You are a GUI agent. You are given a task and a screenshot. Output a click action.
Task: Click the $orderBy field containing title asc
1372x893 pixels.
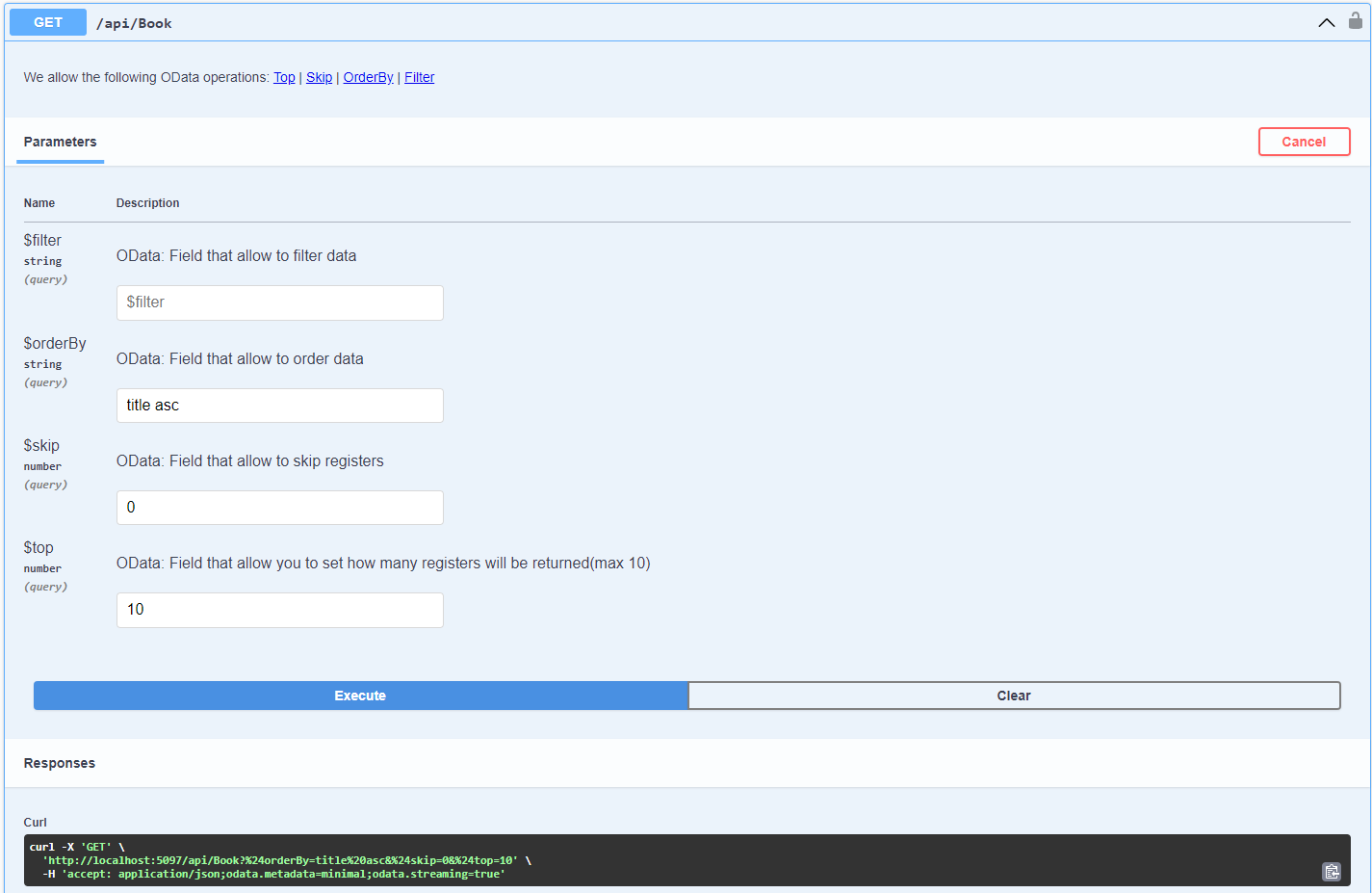tap(279, 406)
